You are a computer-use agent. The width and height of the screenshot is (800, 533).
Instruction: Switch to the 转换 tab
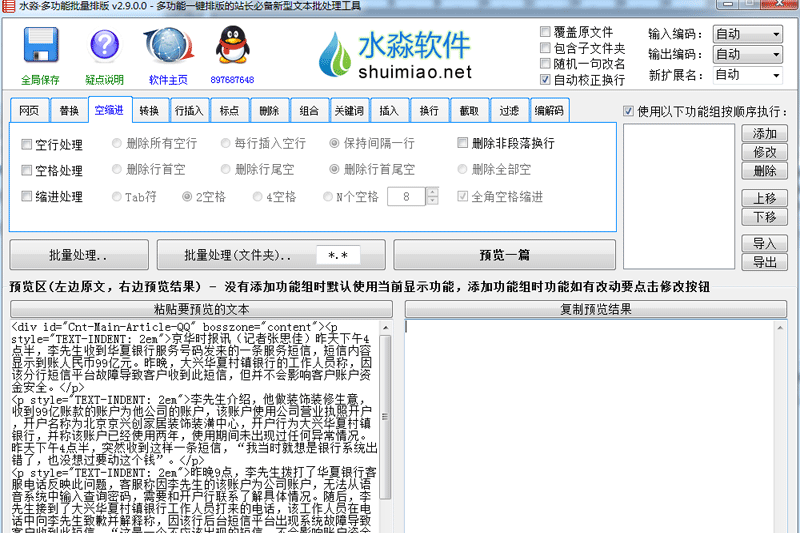coord(149,111)
